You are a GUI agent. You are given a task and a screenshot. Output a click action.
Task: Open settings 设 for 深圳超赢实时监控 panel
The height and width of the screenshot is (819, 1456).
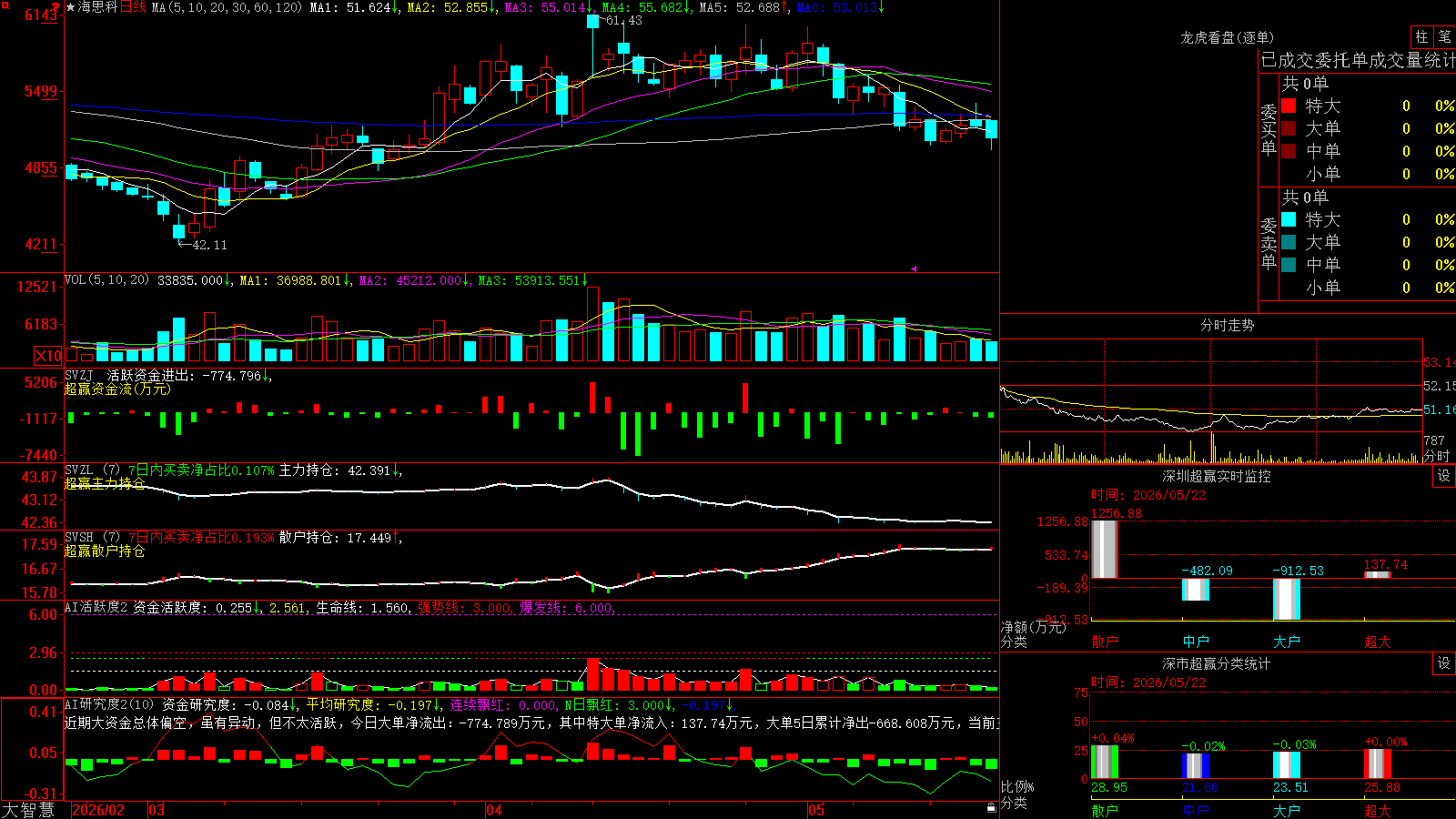point(1444,476)
